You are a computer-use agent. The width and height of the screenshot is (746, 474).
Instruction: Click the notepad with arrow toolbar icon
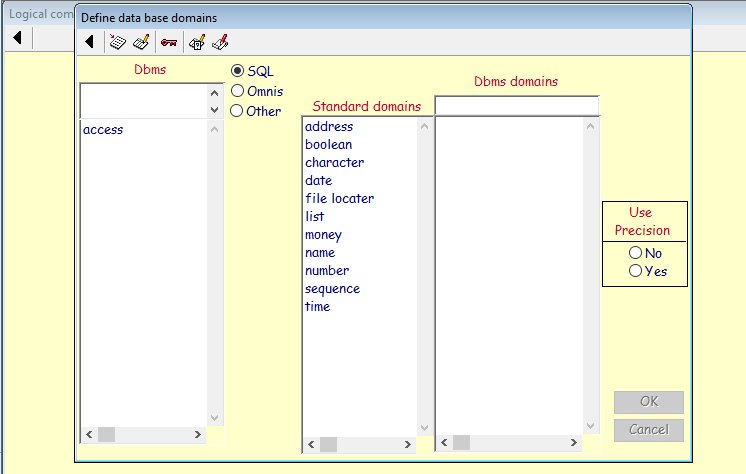click(x=117, y=42)
